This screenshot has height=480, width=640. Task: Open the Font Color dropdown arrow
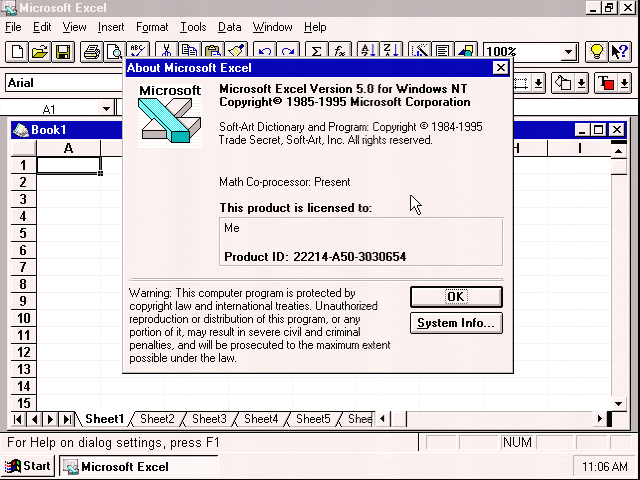coord(624,83)
